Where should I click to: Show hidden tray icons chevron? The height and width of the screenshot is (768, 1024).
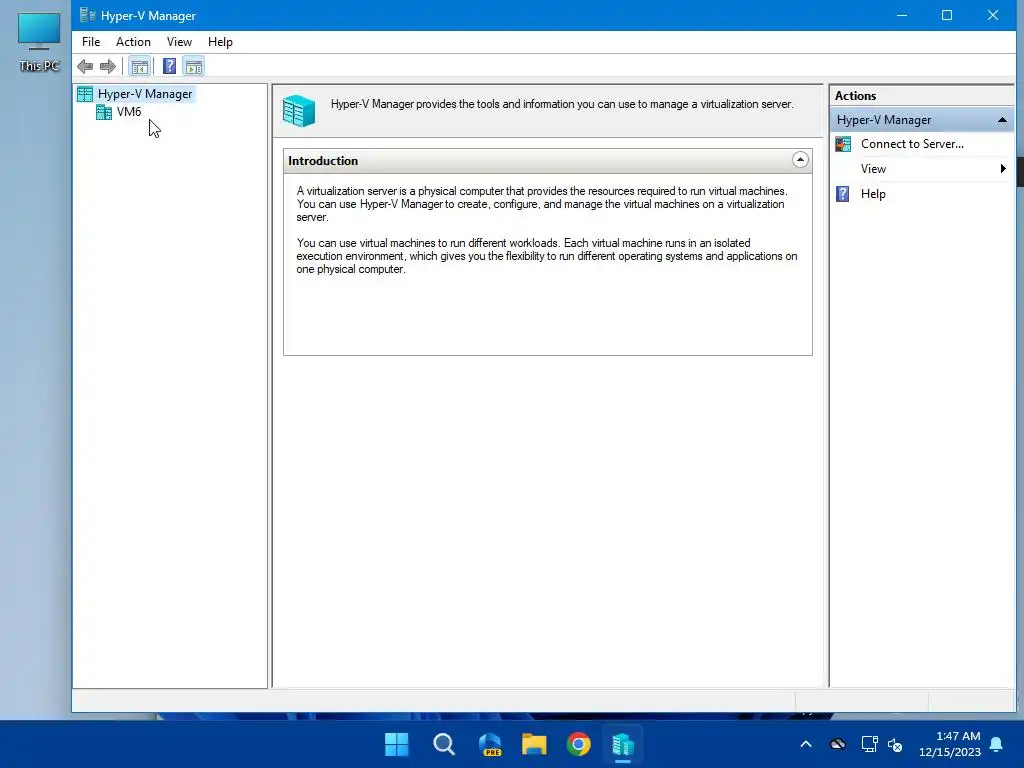pos(806,744)
